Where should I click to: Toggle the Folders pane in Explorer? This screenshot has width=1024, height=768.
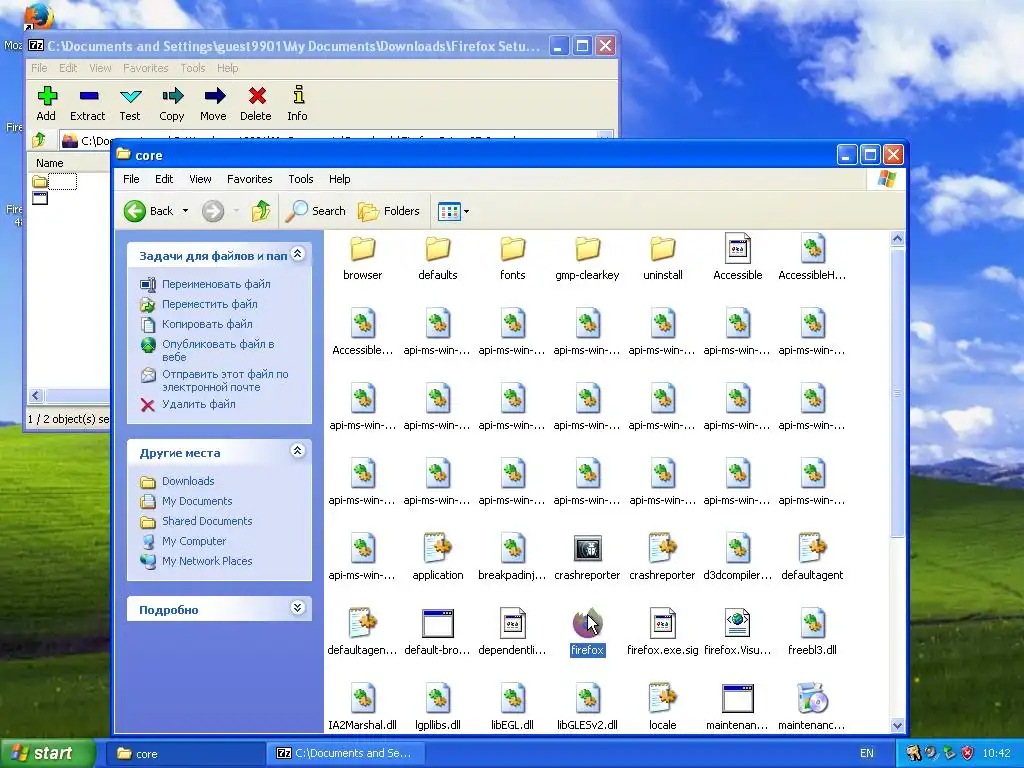pyautogui.click(x=389, y=211)
